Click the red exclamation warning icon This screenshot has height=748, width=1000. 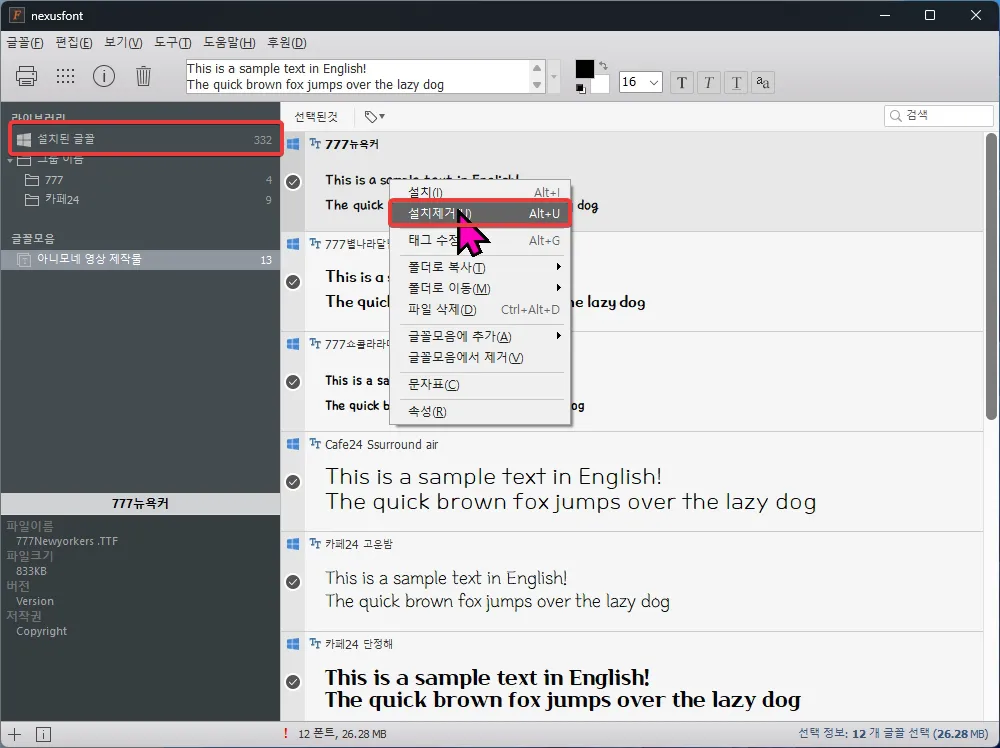coord(286,733)
